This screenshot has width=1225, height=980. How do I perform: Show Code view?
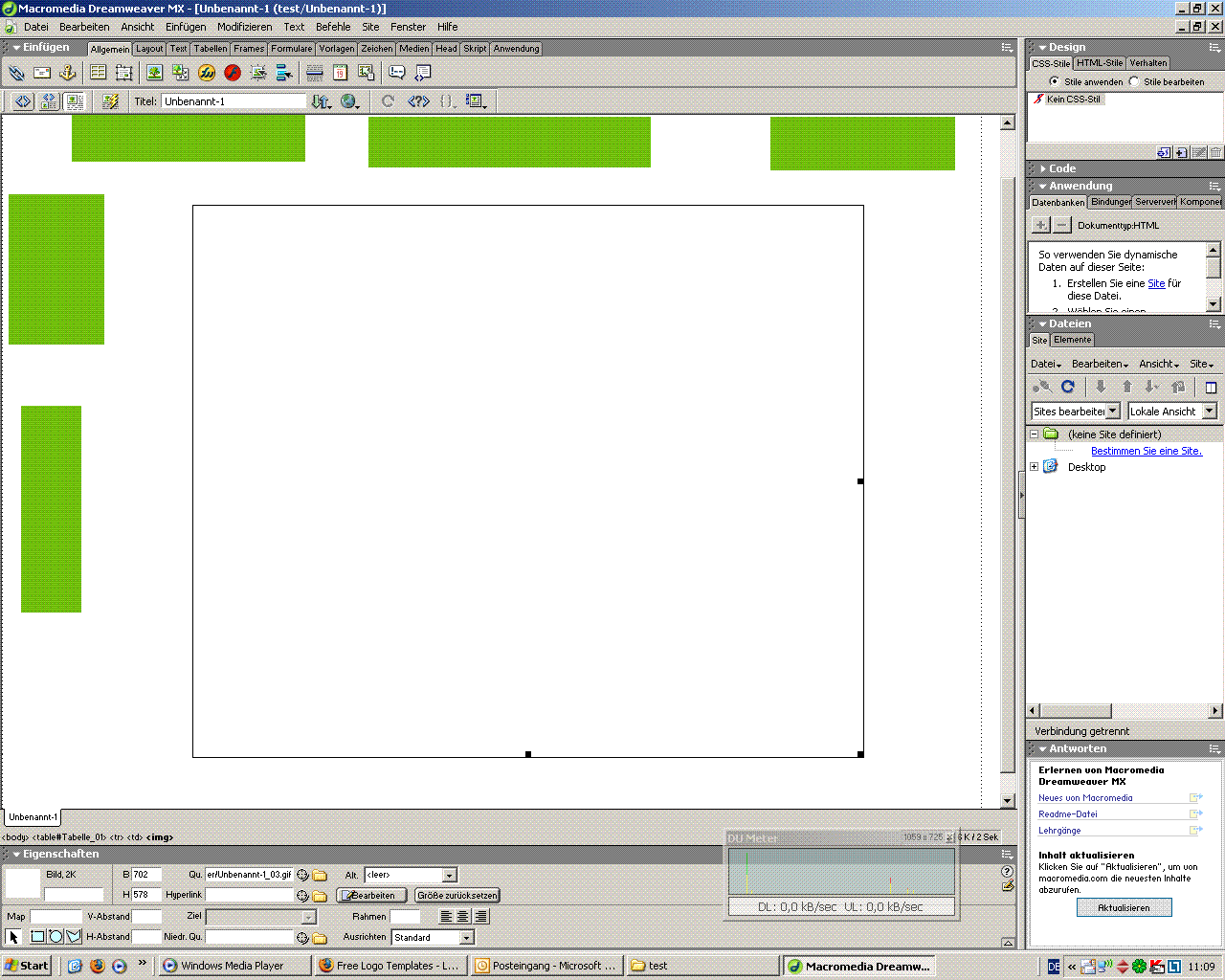(23, 101)
